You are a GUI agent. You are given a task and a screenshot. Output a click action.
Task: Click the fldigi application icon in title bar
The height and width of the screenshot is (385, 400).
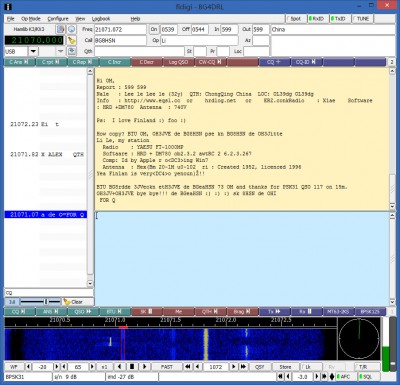point(8,6)
